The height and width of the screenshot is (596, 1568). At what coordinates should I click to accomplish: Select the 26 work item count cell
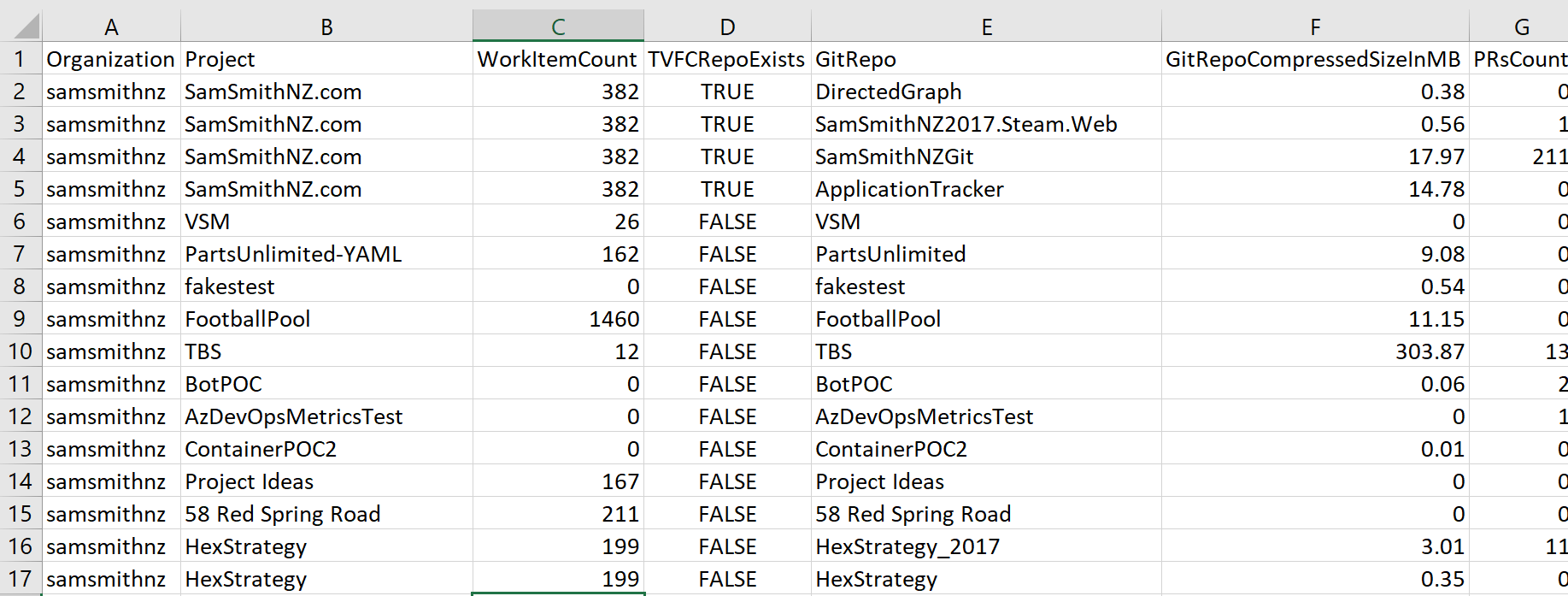[x=558, y=221]
